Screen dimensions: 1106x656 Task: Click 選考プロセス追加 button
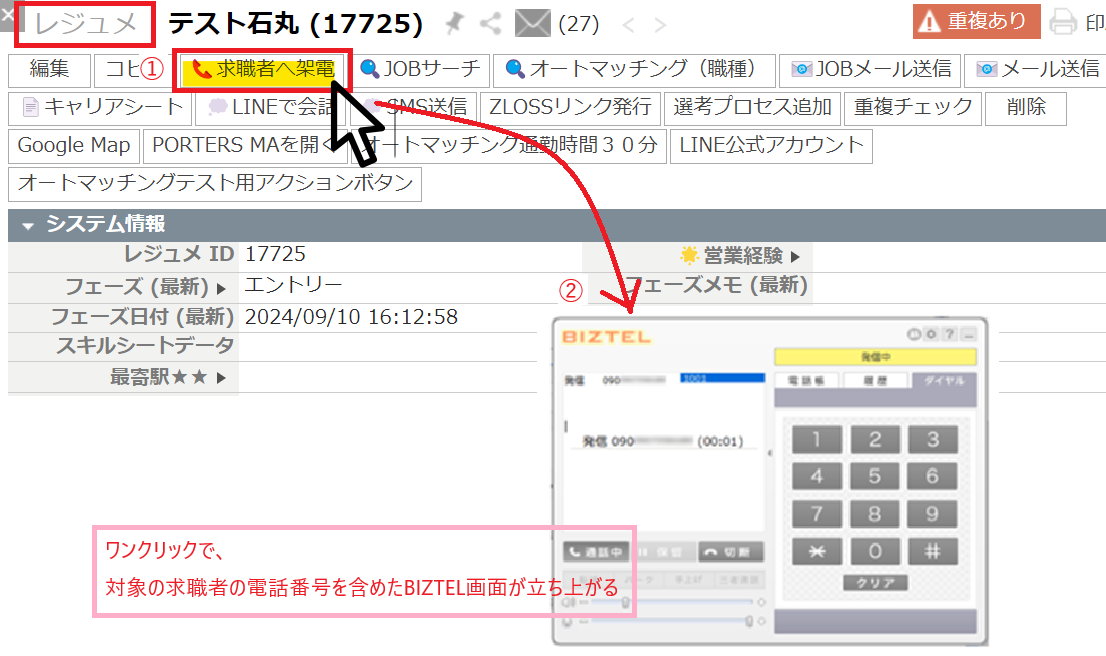coord(752,107)
